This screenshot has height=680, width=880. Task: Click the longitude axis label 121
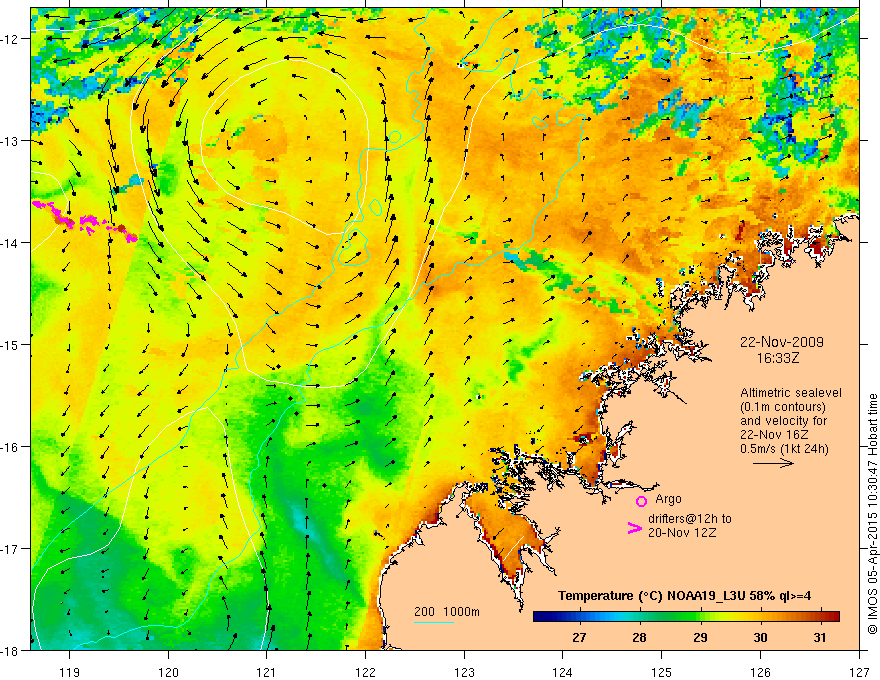pyautogui.click(x=266, y=672)
